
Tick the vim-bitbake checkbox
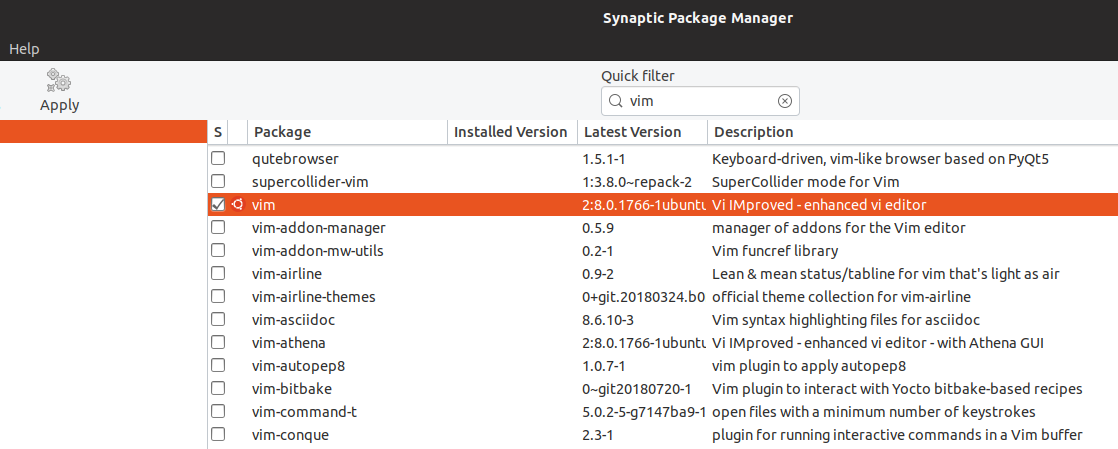[x=218, y=388]
